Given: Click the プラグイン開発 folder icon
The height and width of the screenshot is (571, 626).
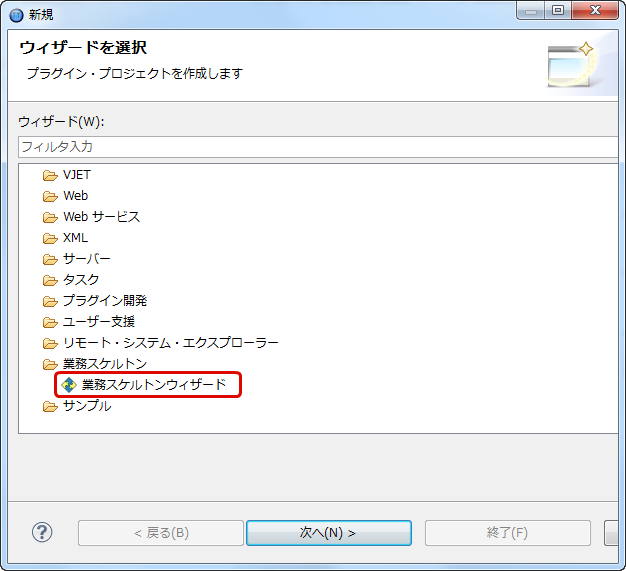Looking at the screenshot, I should tap(50, 301).
